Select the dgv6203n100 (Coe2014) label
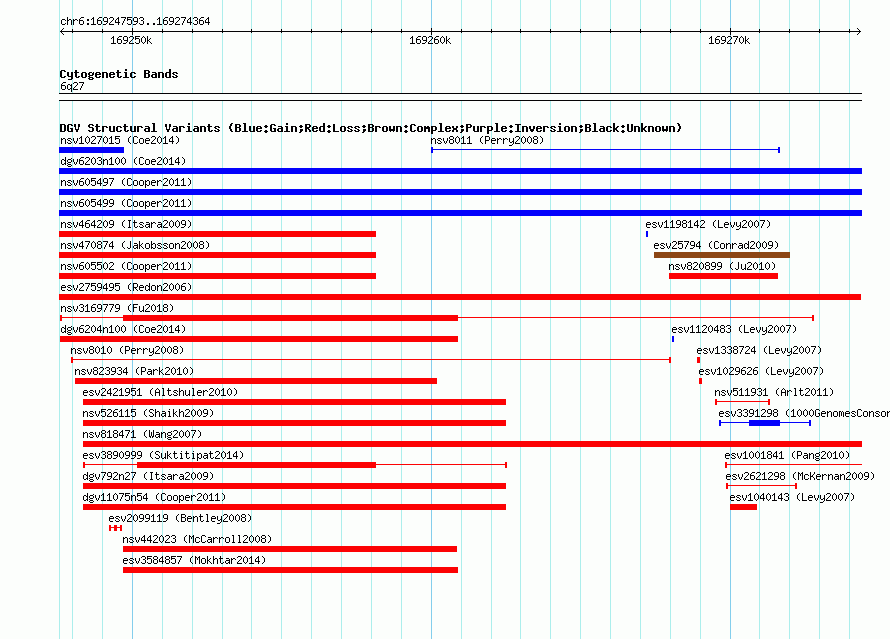Viewport: 890px width, 639px height. 123,161
